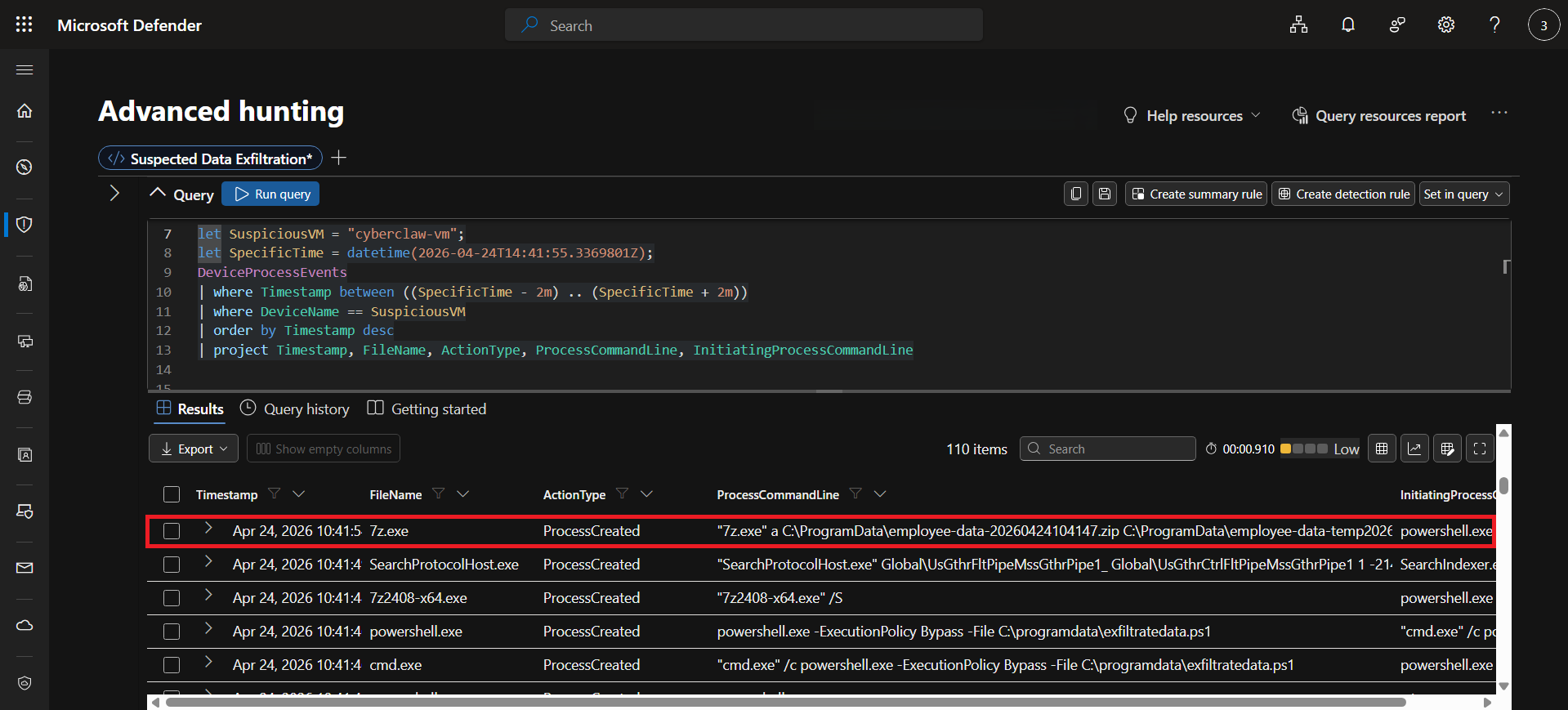
Task: Filter the ActionType column
Action: click(623, 493)
